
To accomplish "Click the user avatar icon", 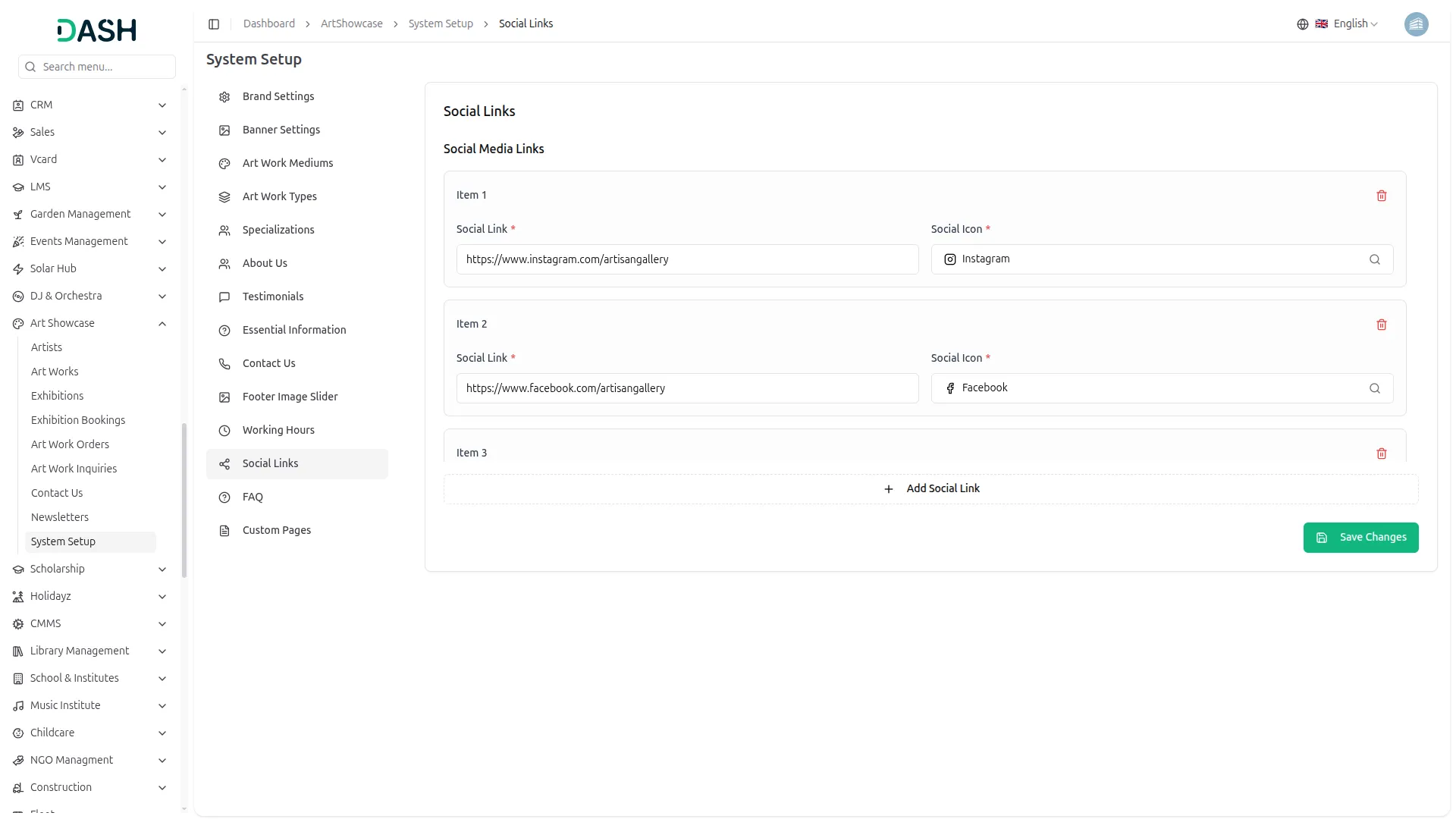I will pyautogui.click(x=1416, y=24).
